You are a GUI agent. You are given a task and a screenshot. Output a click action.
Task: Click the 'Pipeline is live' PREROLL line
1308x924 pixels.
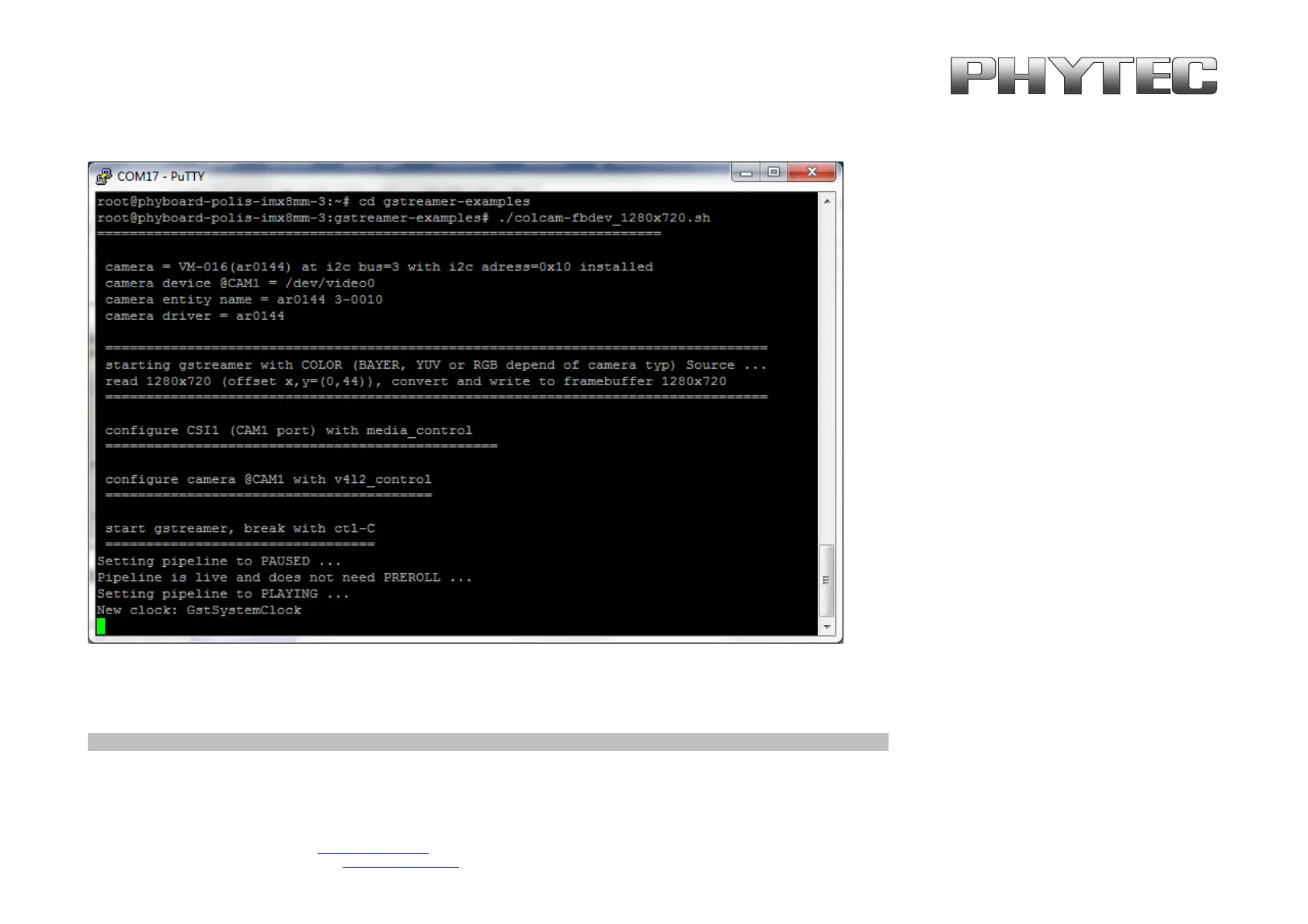coord(284,578)
